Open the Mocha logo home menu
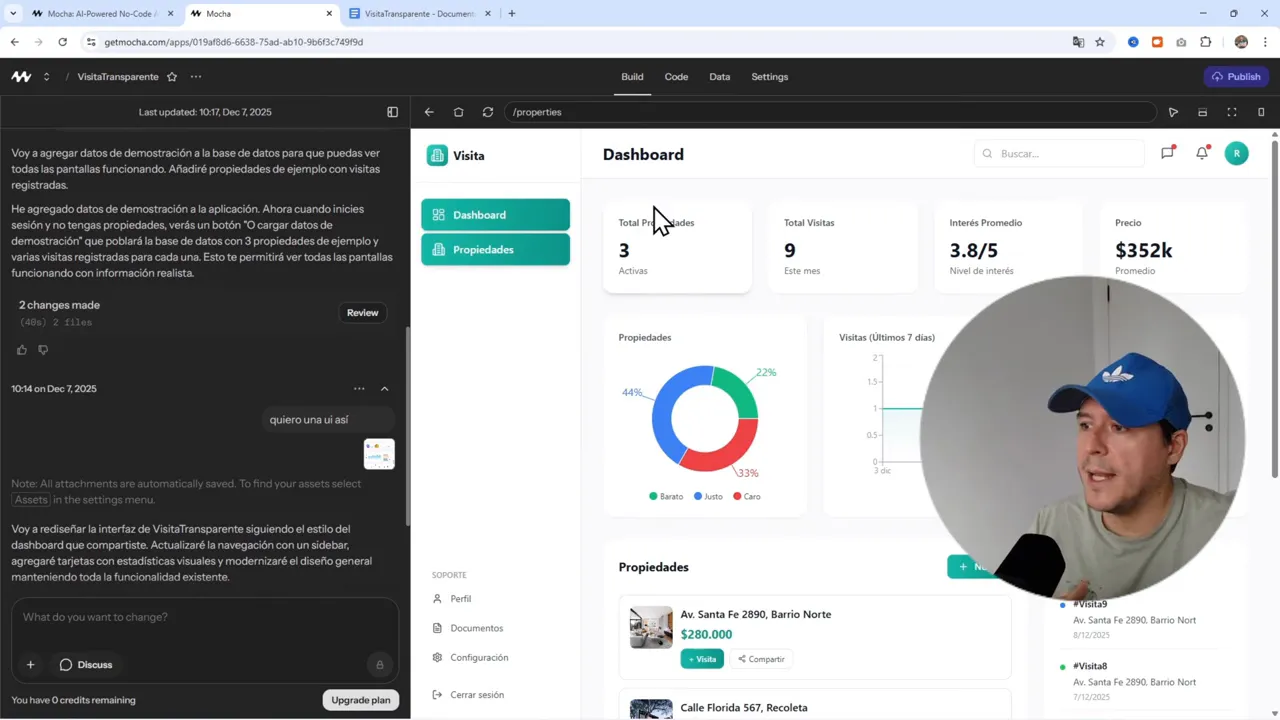This screenshot has width=1280, height=720. point(21,76)
